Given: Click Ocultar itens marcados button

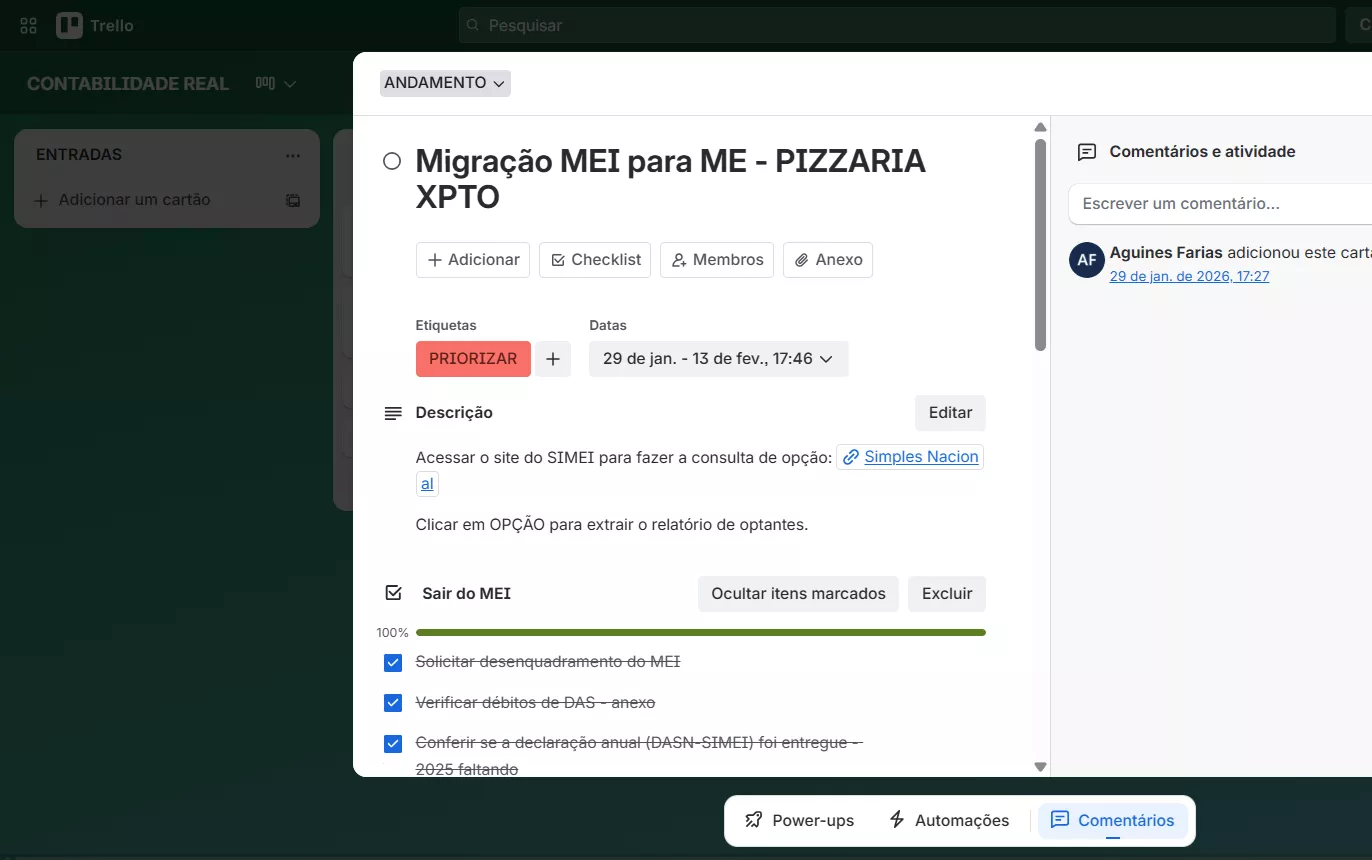Looking at the screenshot, I should click(798, 594).
